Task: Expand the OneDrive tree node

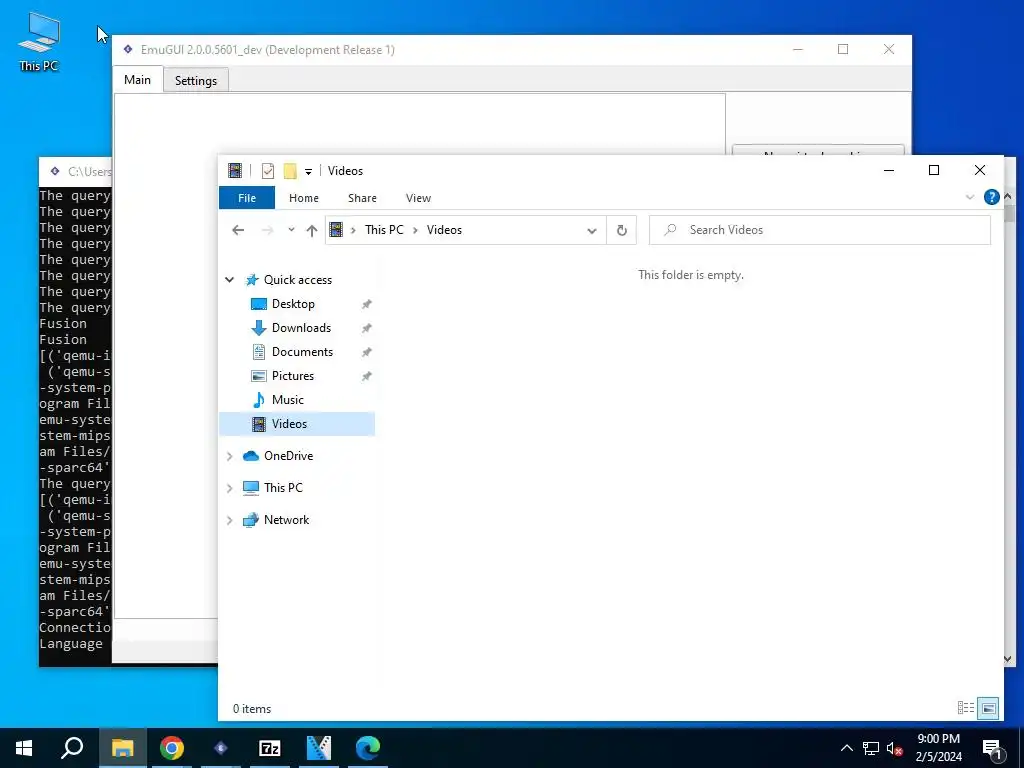Action: pyautogui.click(x=229, y=456)
